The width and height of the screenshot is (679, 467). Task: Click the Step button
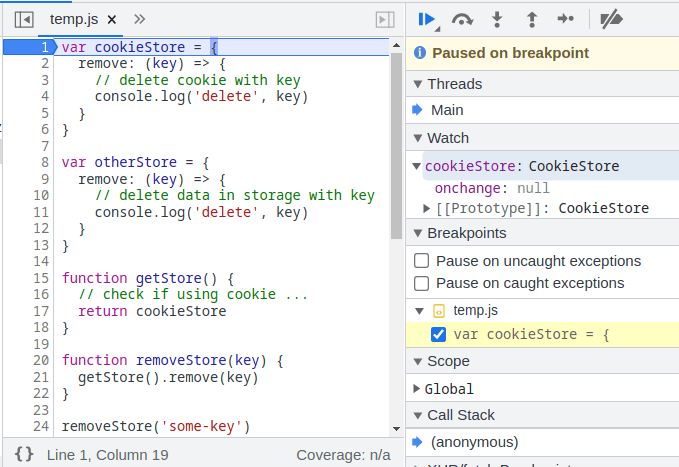[x=566, y=19]
